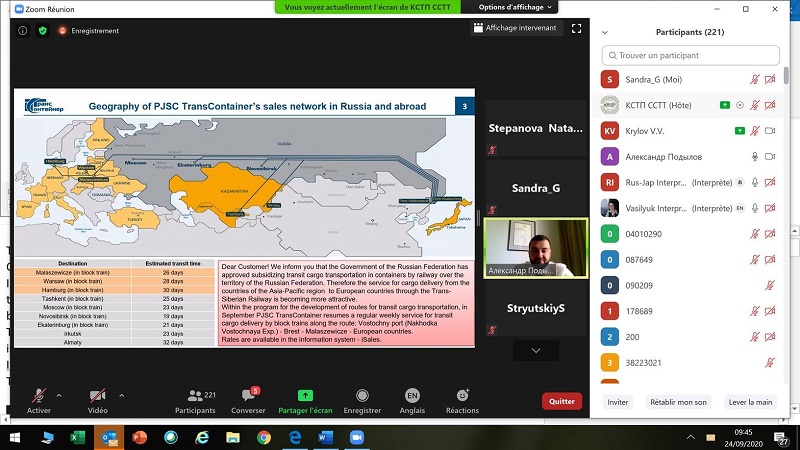Unmute microphone with Activer button
This screenshot has width=800, height=450.
pos(39,401)
